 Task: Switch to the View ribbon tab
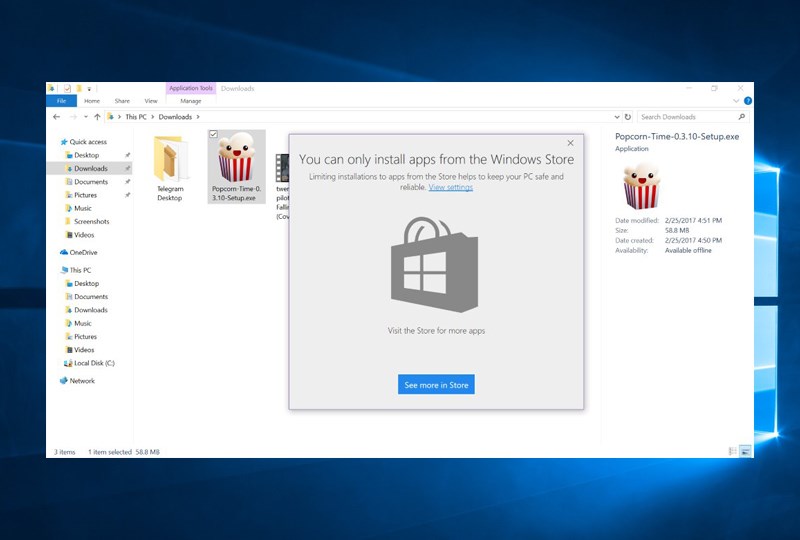151,101
